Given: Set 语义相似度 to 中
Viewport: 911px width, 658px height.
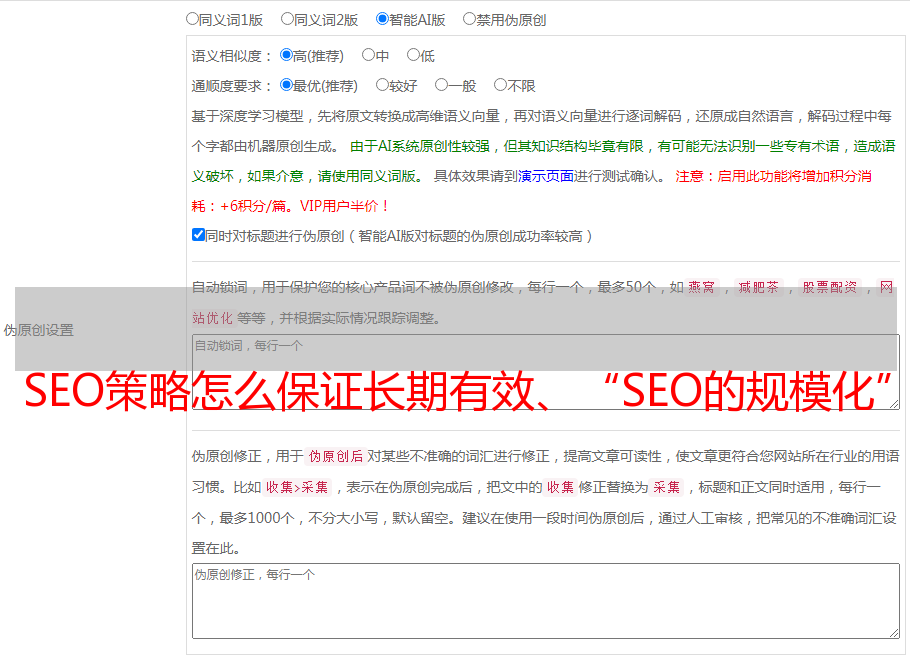Looking at the screenshot, I should coord(368,55).
